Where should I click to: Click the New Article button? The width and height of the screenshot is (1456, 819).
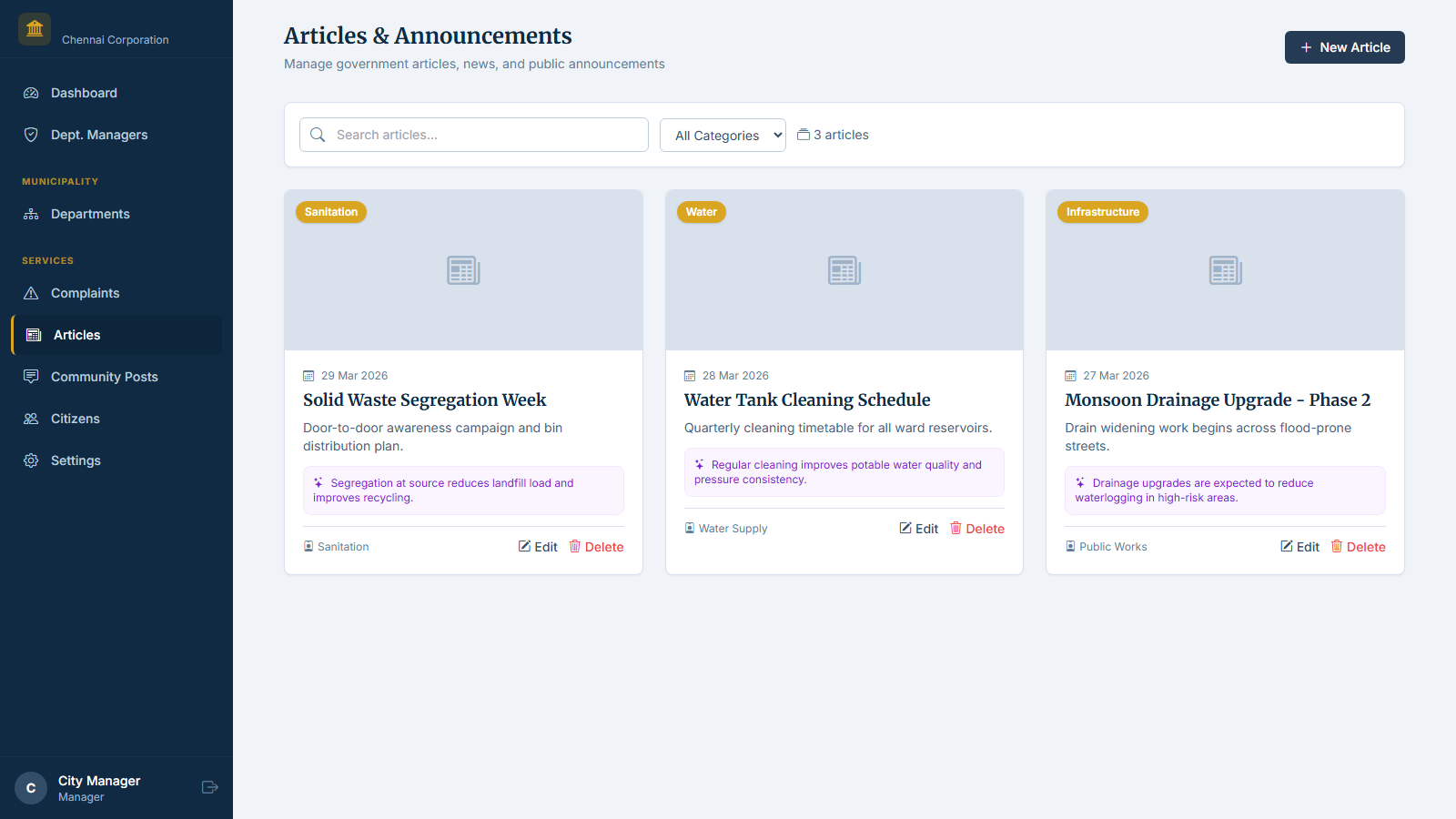click(1344, 47)
